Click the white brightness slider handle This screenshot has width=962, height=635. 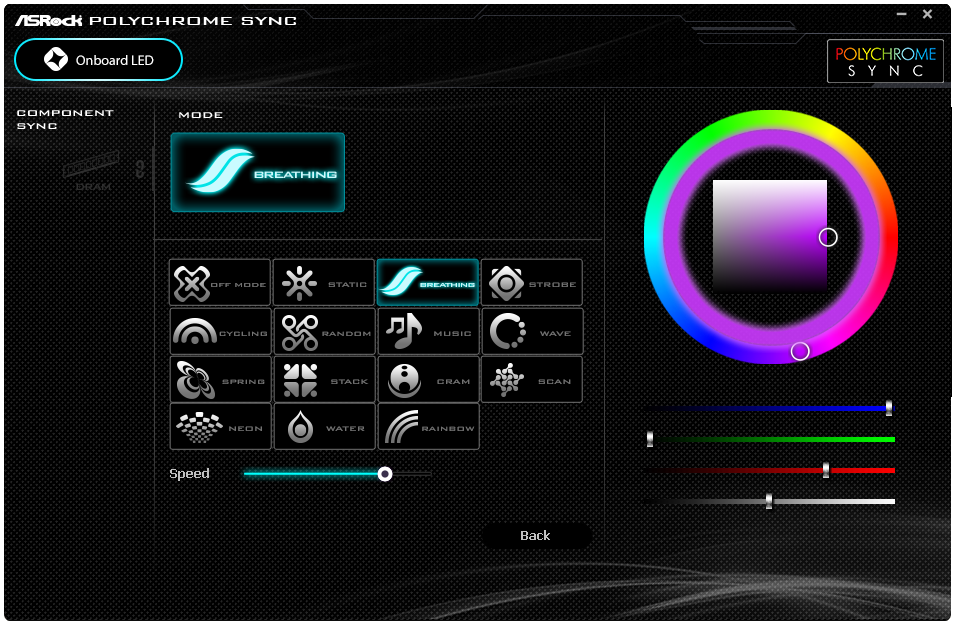tap(769, 501)
